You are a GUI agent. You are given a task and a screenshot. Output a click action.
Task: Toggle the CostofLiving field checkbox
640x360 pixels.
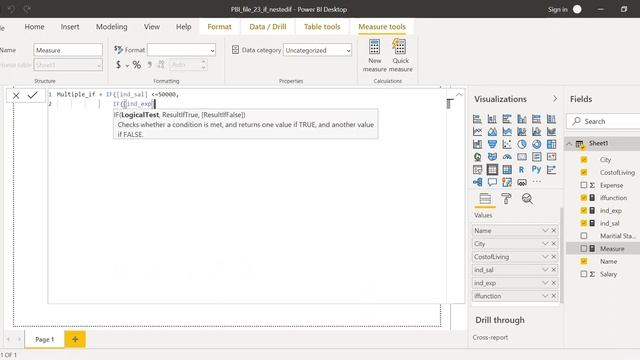coord(584,172)
